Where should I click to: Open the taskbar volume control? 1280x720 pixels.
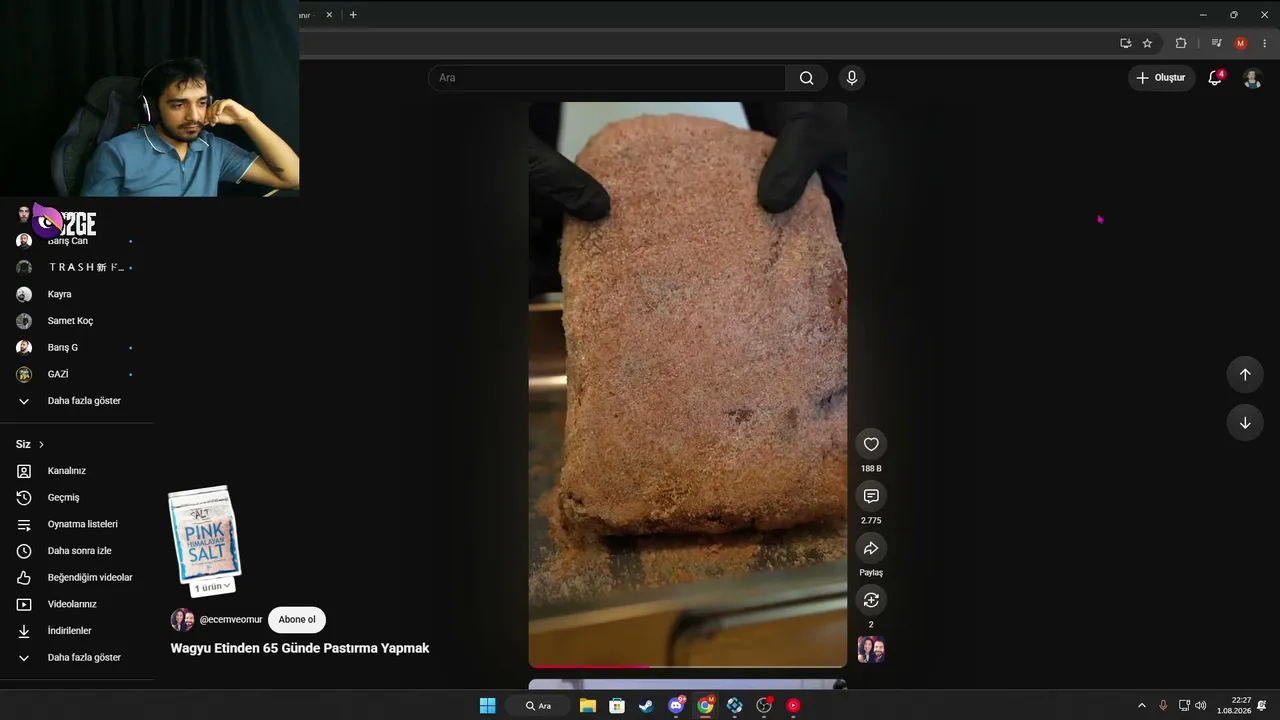coord(1200,706)
